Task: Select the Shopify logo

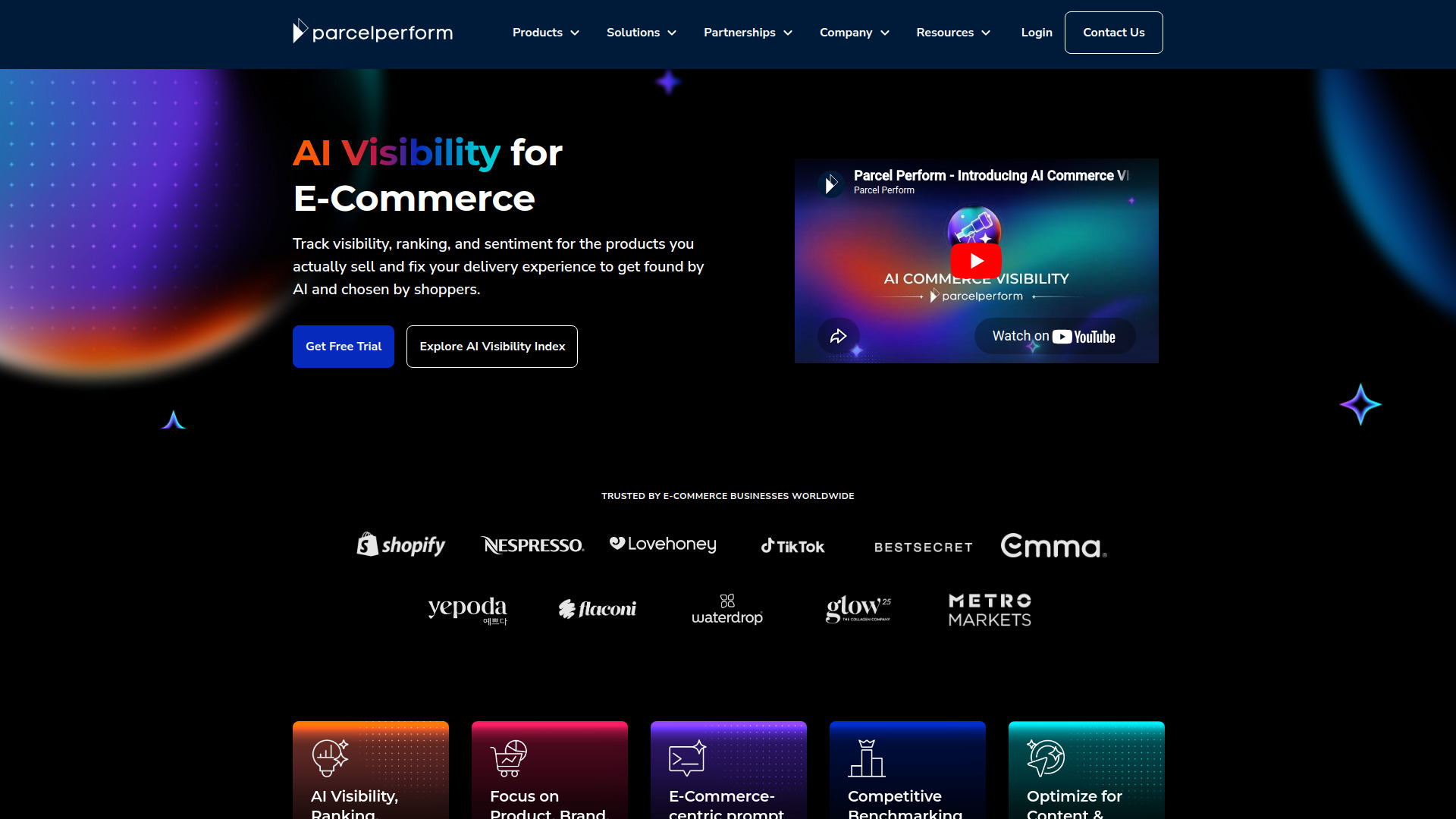Action: point(400,544)
